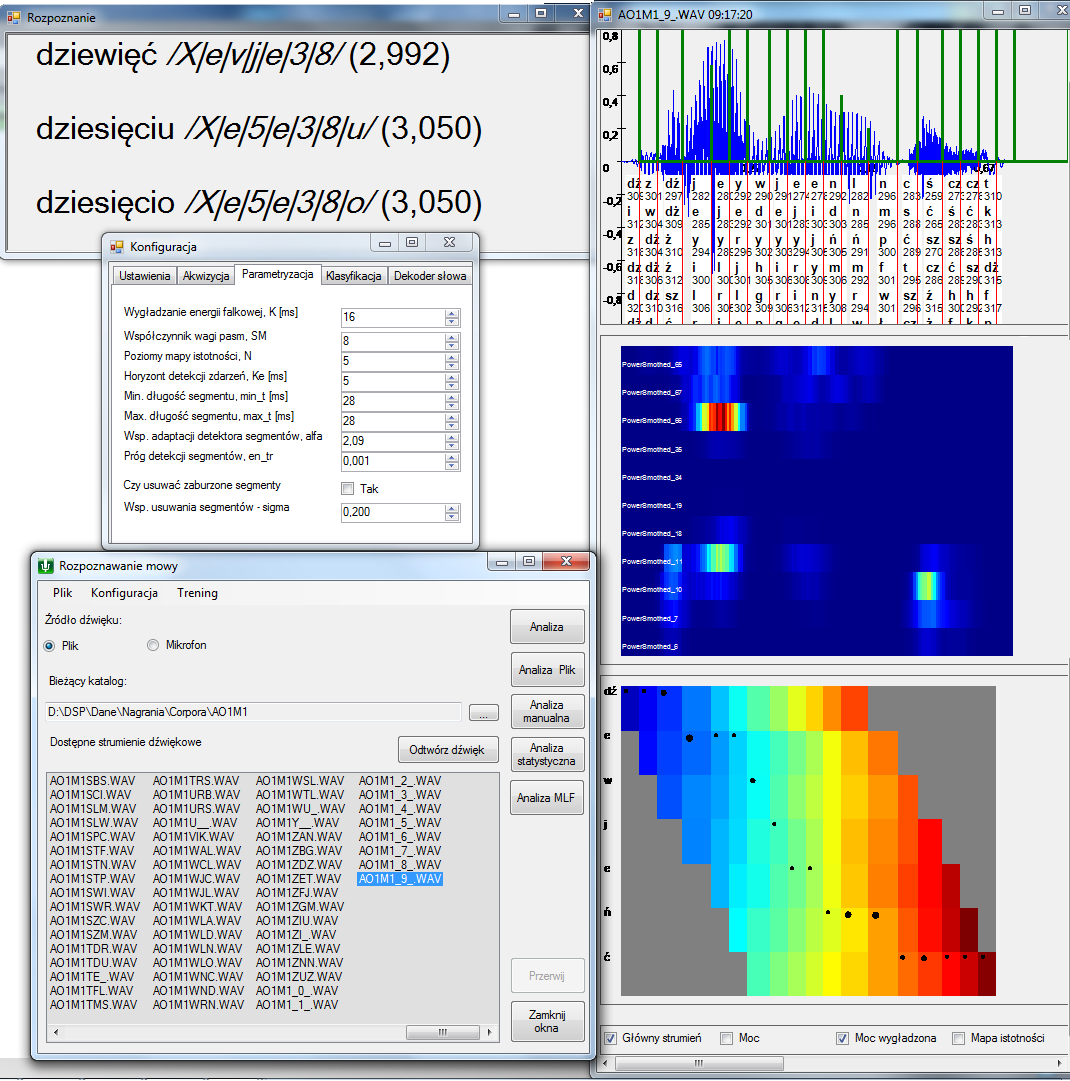Select file AO1M1_0_.WAV in the list
The width and height of the screenshot is (1070, 1081).
297,991
